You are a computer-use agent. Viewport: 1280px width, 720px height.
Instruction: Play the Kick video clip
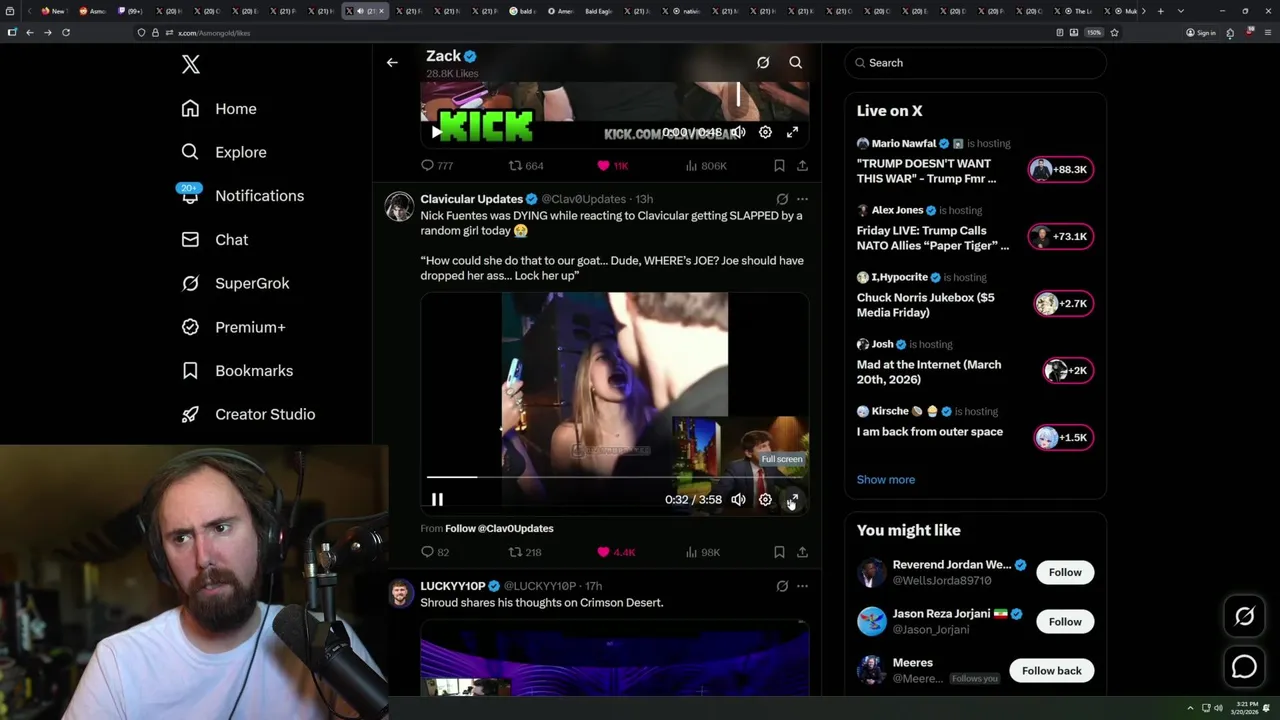[x=436, y=132]
